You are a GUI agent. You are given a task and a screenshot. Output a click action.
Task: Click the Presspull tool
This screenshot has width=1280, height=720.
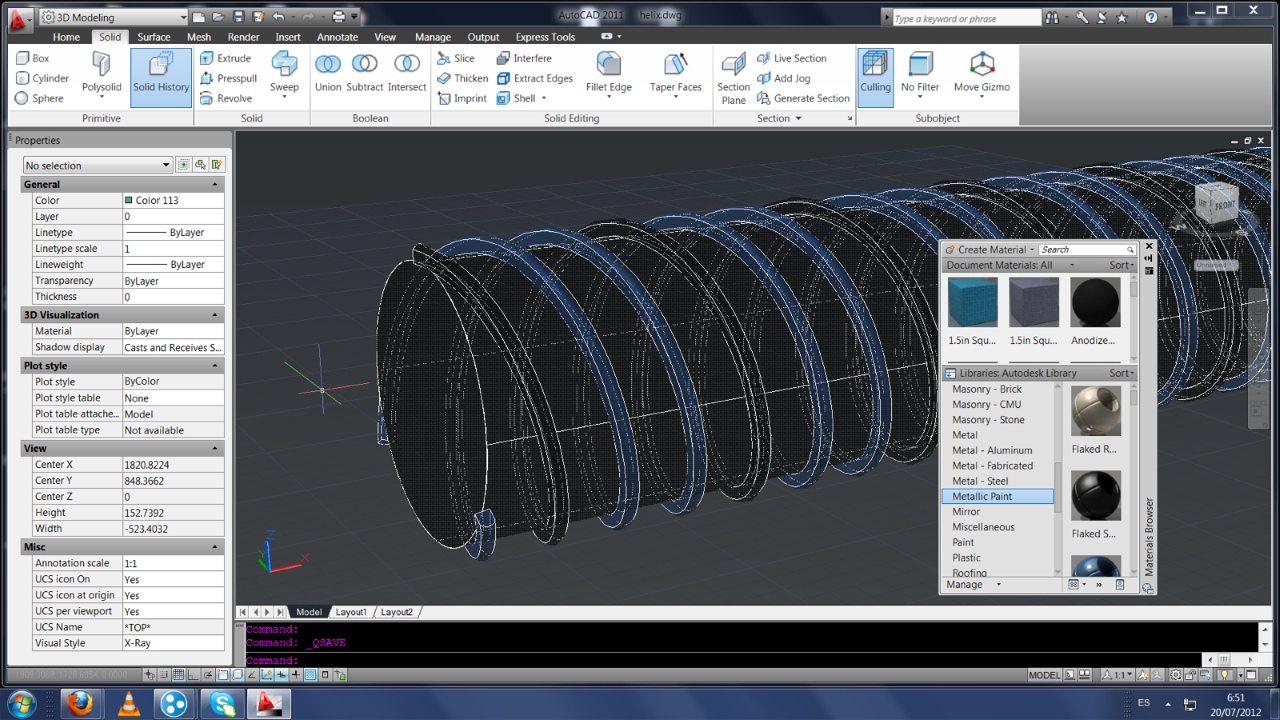click(x=228, y=78)
